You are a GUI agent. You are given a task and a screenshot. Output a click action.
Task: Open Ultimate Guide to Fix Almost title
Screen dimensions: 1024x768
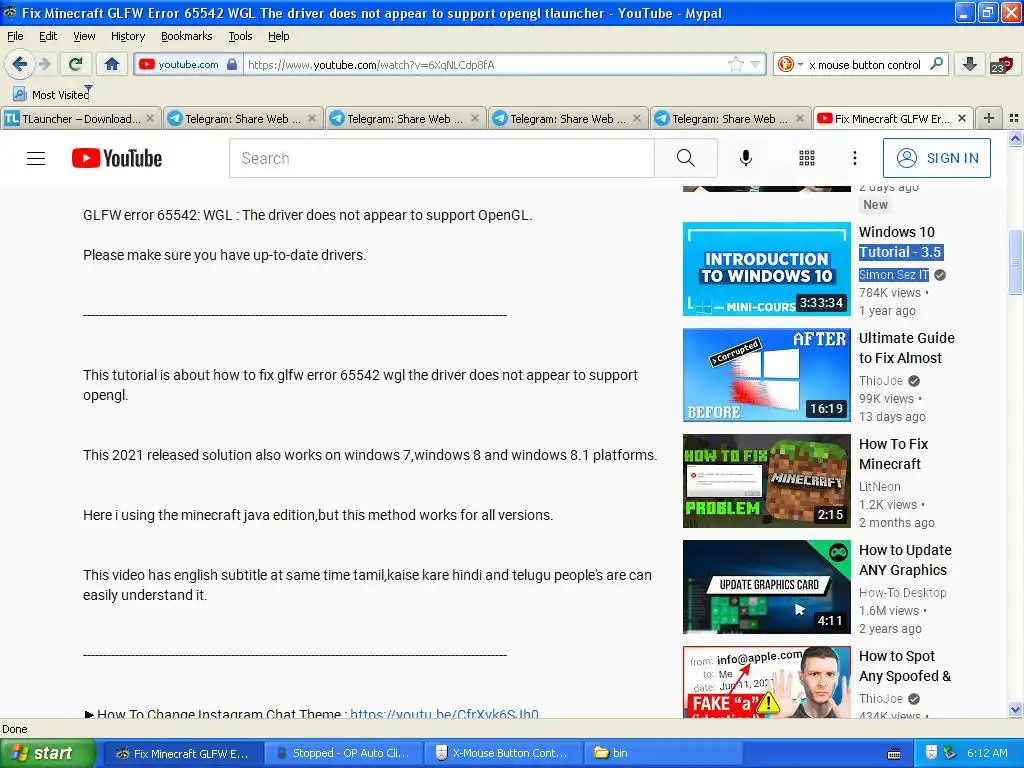point(906,348)
